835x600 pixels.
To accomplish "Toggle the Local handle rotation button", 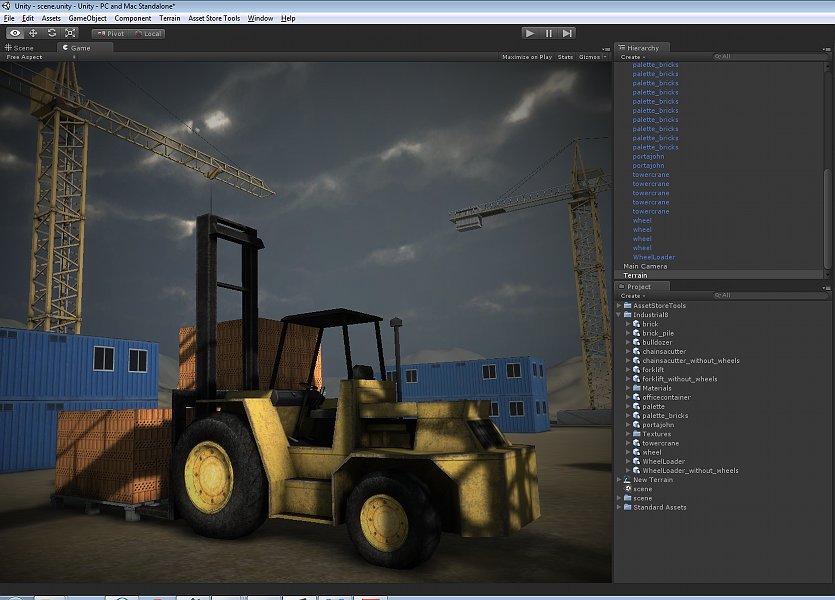I will pos(148,34).
